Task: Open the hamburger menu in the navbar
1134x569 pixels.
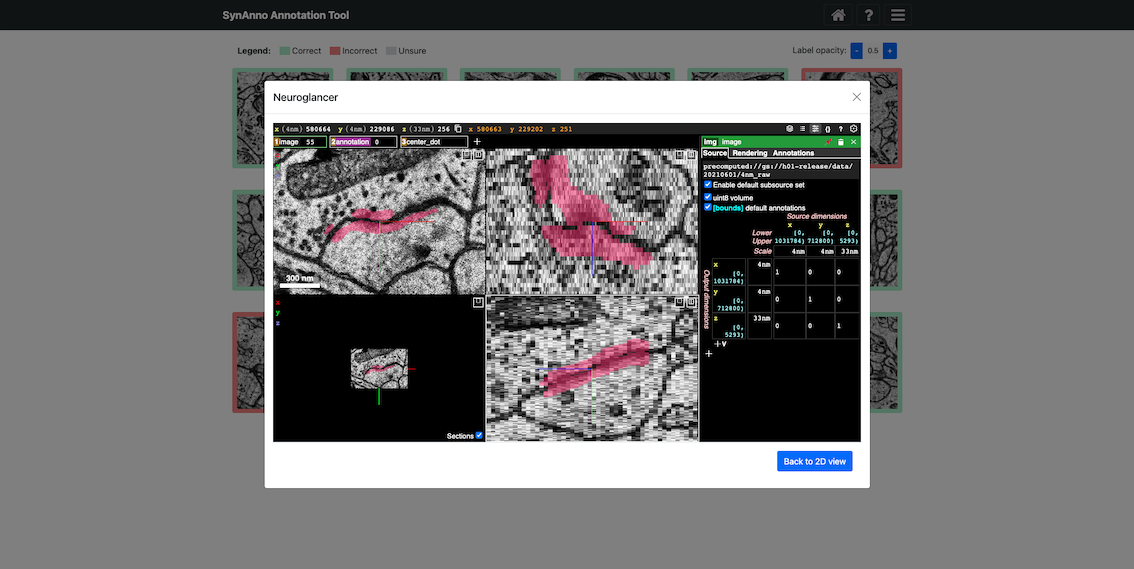Action: pyautogui.click(x=898, y=15)
